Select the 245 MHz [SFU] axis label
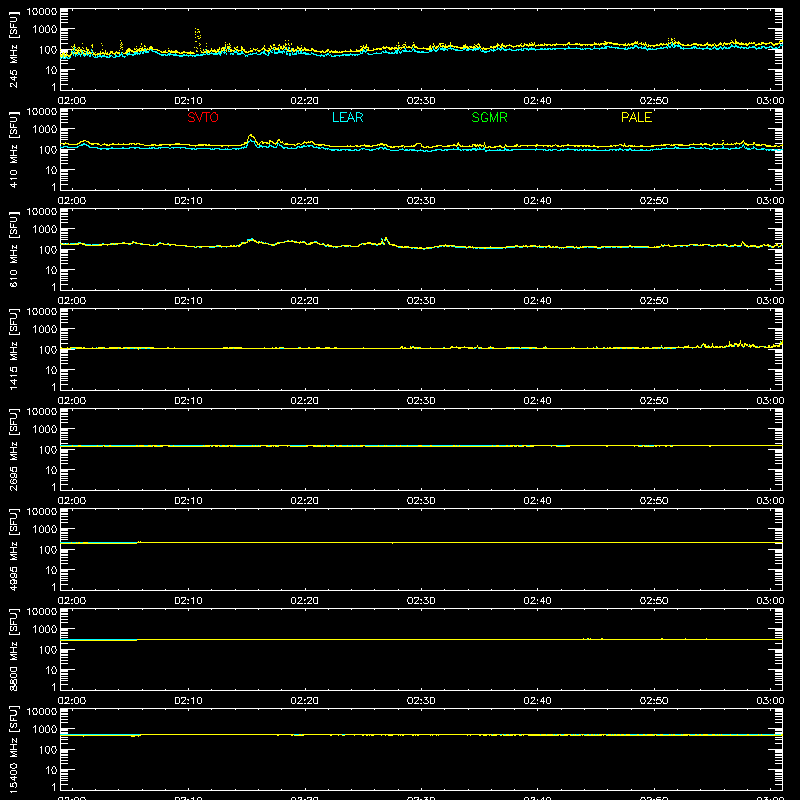 click(14, 49)
